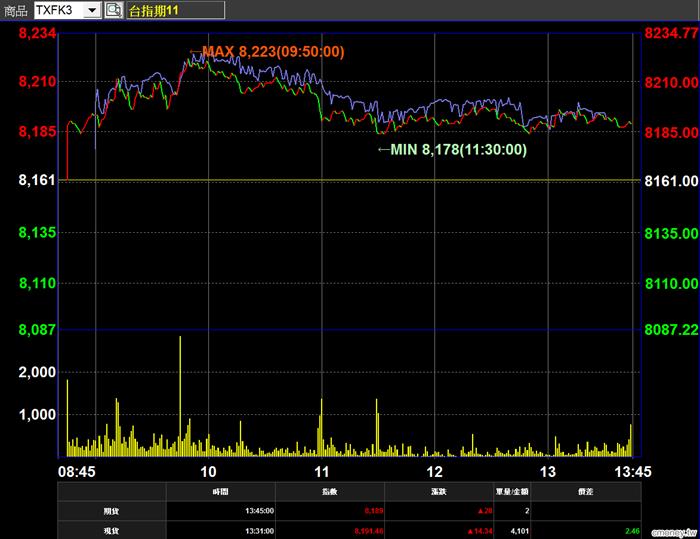Viewport: 700px width, 539px height.
Task: Click the 8161.00 reference price label on right
Action: [x=670, y=182]
